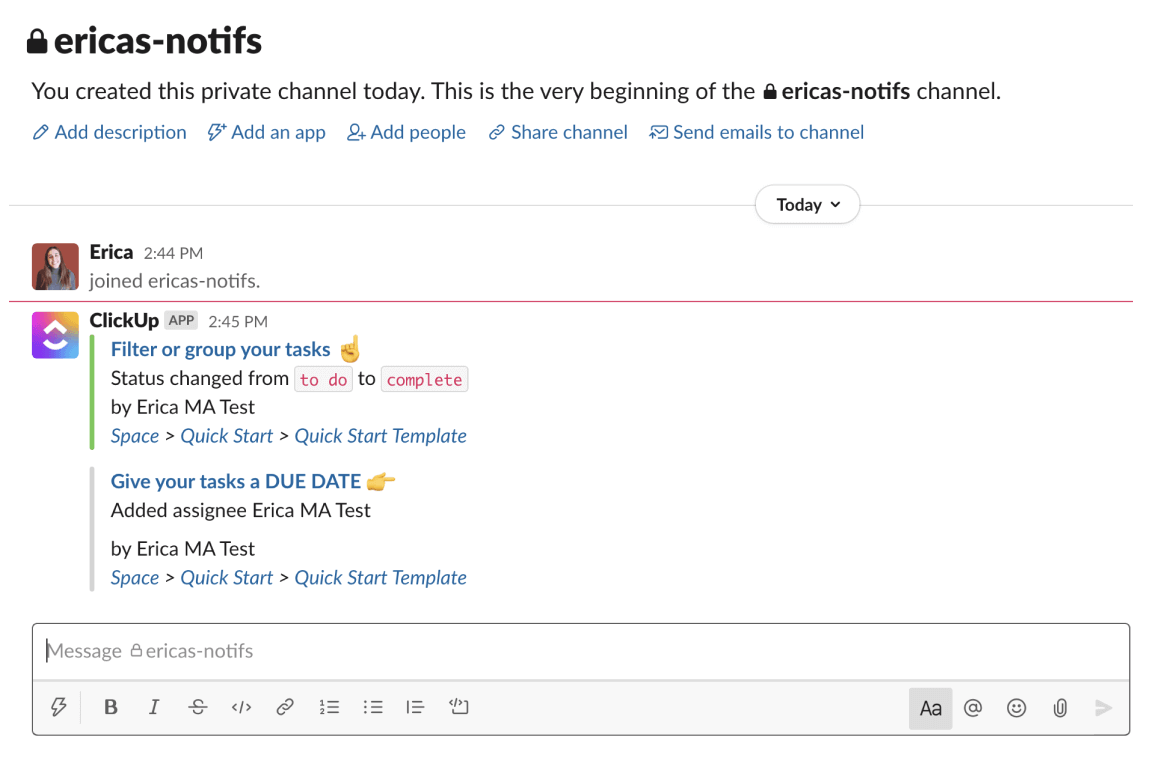Open Space link in first ClickUp message
1161x772 pixels.
135,436
